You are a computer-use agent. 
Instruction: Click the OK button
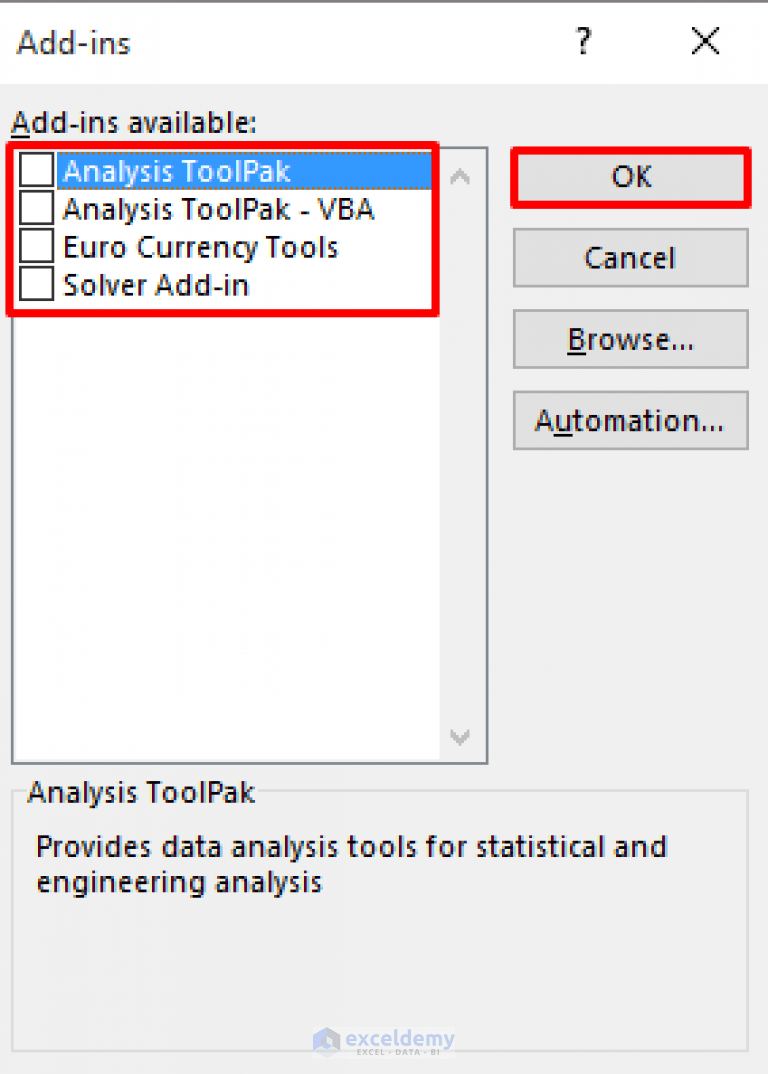pyautogui.click(x=630, y=176)
